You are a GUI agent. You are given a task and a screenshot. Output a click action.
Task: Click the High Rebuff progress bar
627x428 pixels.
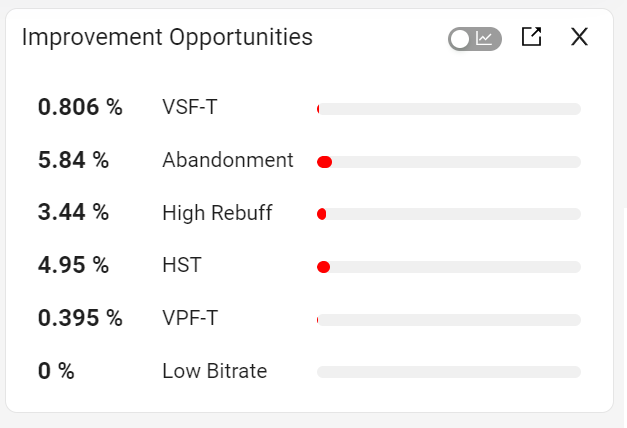(448, 214)
